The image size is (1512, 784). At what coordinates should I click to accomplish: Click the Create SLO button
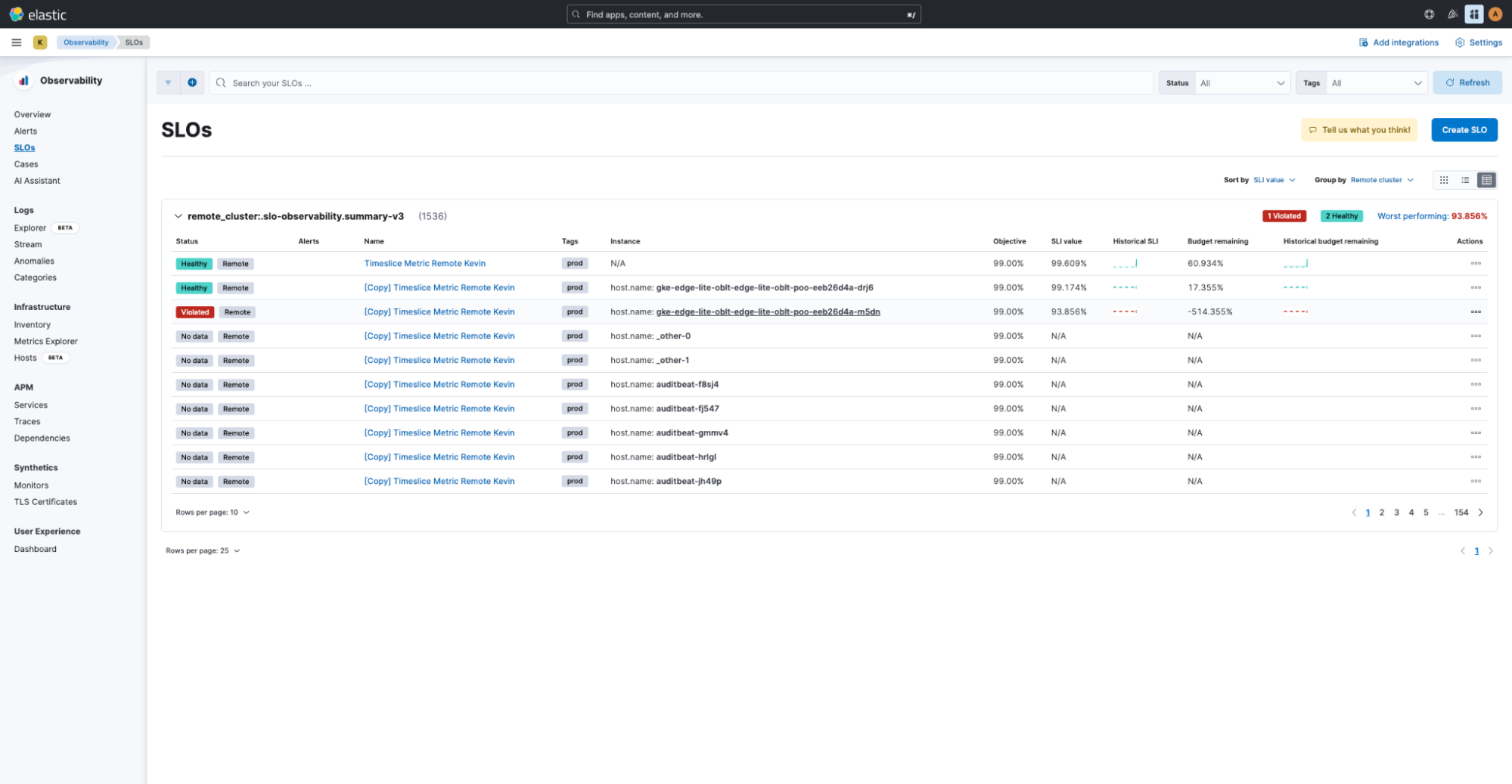coord(1464,129)
